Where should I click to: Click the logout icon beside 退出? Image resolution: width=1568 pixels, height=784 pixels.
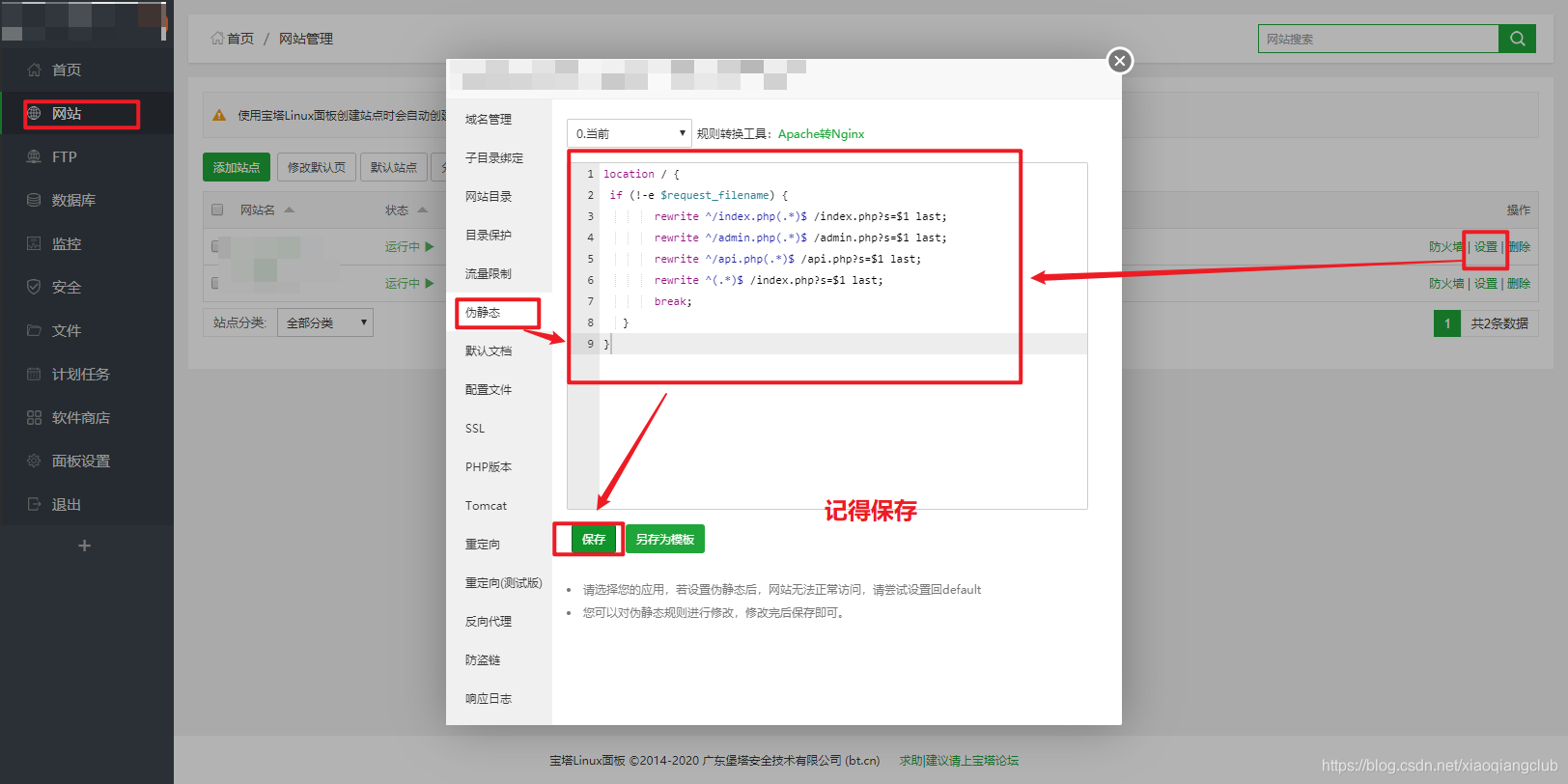click(x=34, y=504)
